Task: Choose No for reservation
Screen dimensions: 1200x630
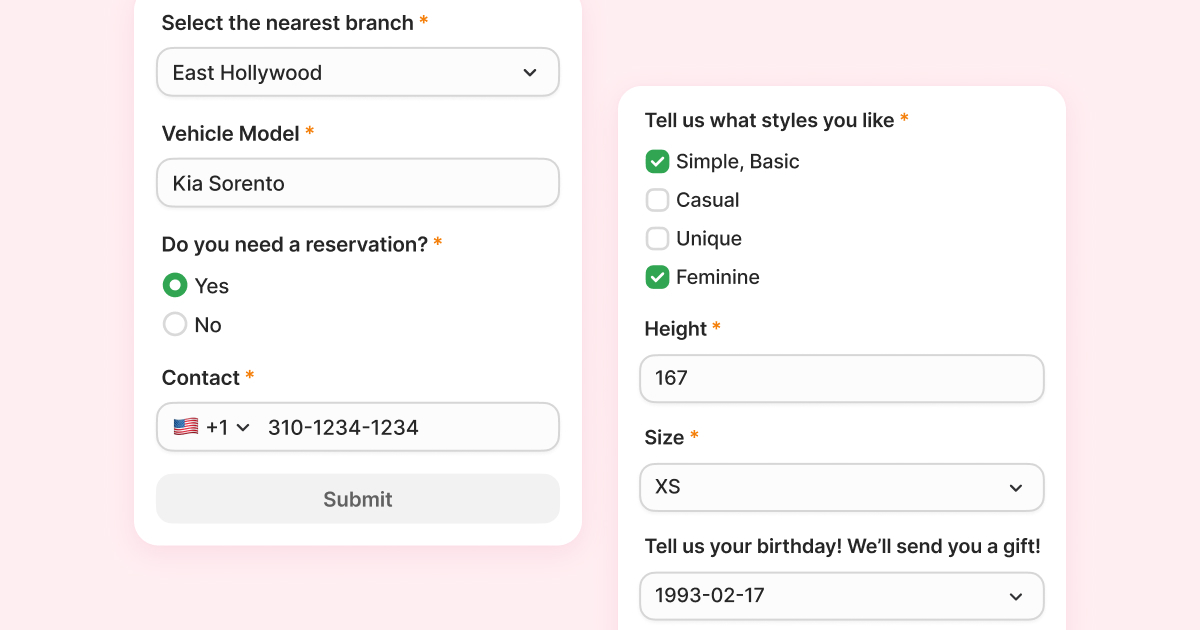Action: coord(175,325)
